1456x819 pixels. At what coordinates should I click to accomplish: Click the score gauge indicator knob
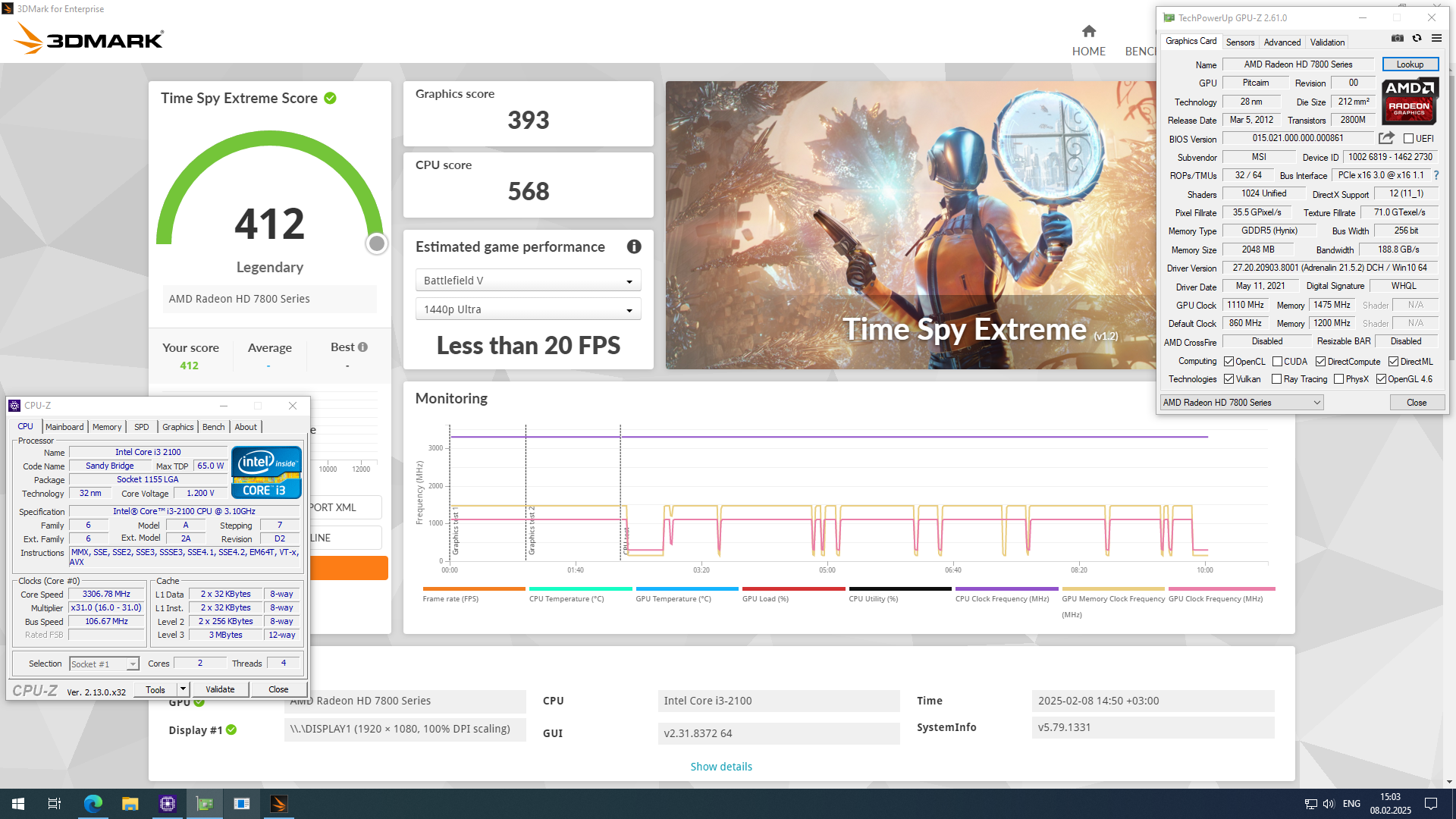[377, 243]
